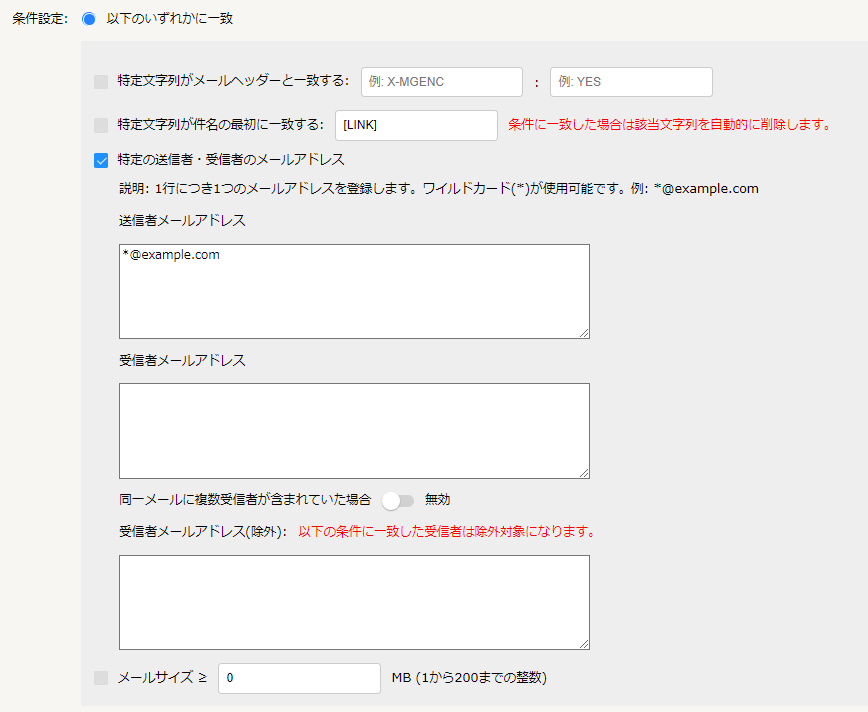Enable the メールヘッダーと一致する checkbox

(101, 82)
